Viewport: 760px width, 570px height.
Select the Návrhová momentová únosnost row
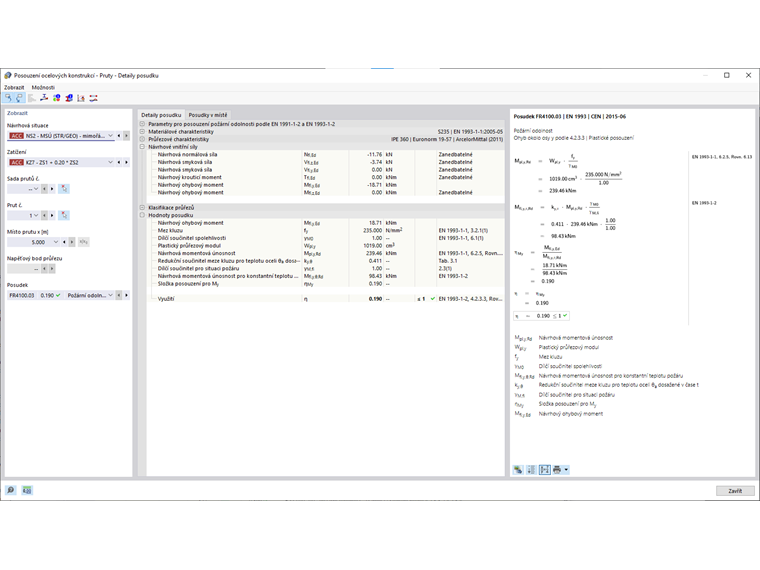point(325,253)
